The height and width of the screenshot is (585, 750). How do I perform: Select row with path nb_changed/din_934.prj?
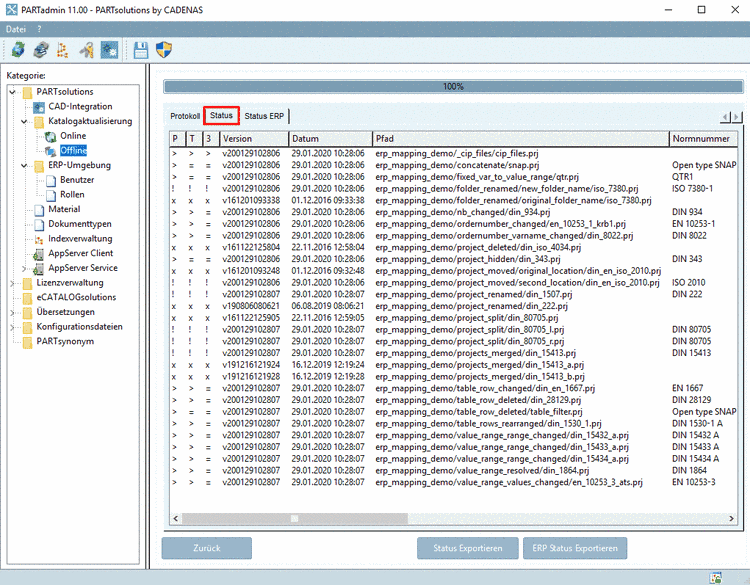pyautogui.click(x=453, y=212)
